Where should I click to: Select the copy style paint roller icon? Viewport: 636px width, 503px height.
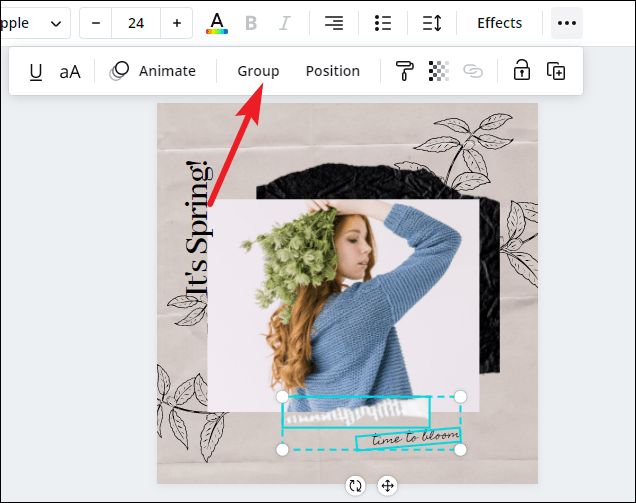[404, 71]
